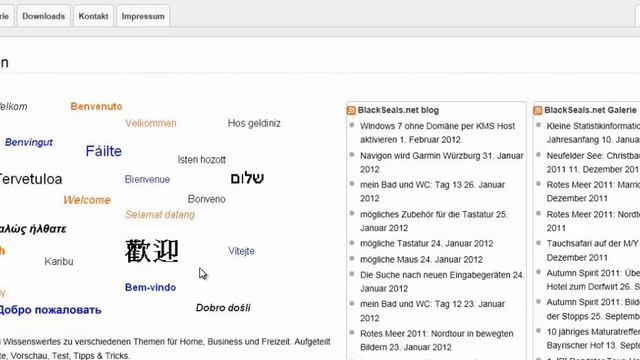Open gallery entry 'Kleine Statistikinformation'
Screen dimensions: 640x360
coord(593,133)
